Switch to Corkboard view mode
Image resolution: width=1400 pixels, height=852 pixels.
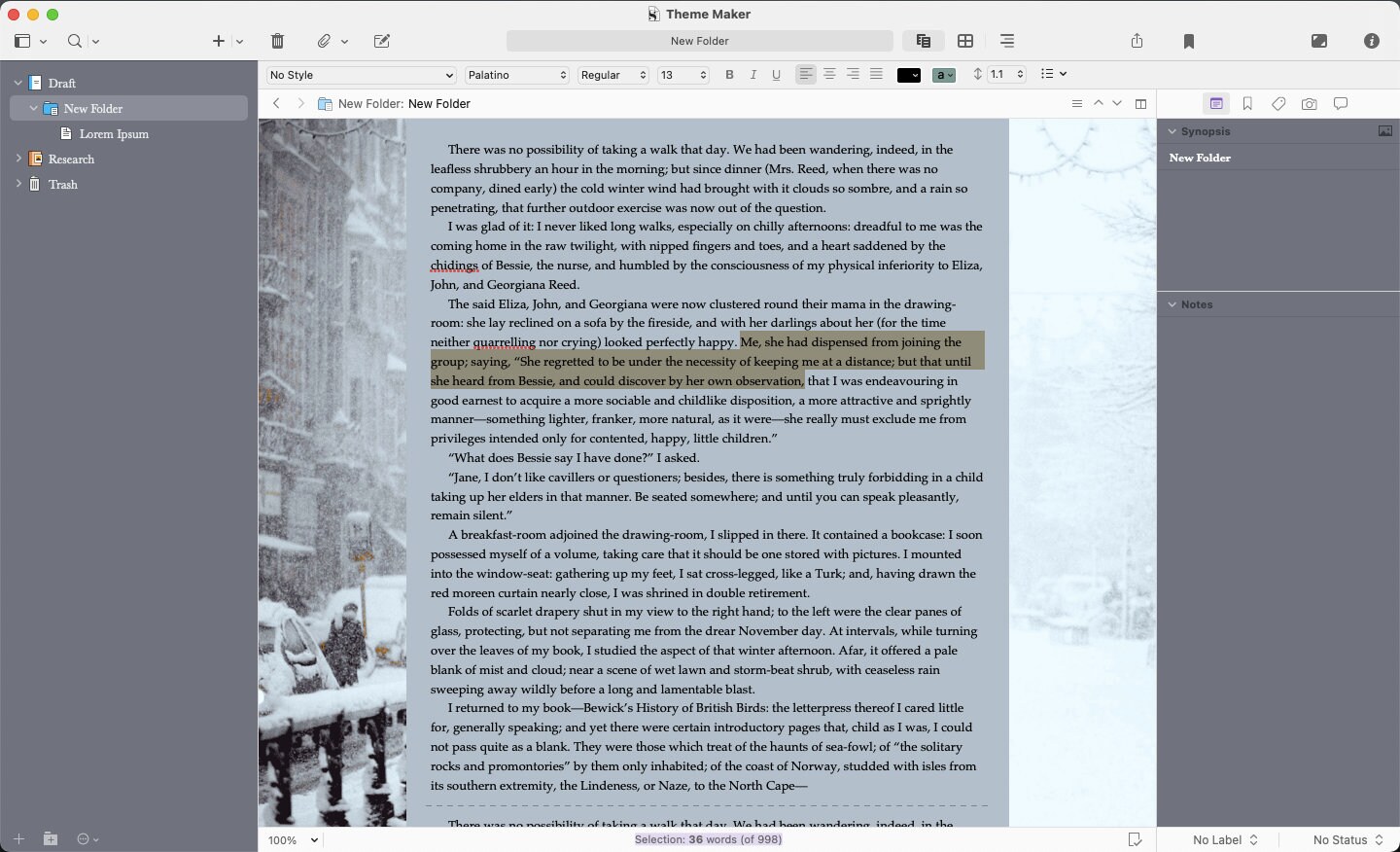pos(966,41)
